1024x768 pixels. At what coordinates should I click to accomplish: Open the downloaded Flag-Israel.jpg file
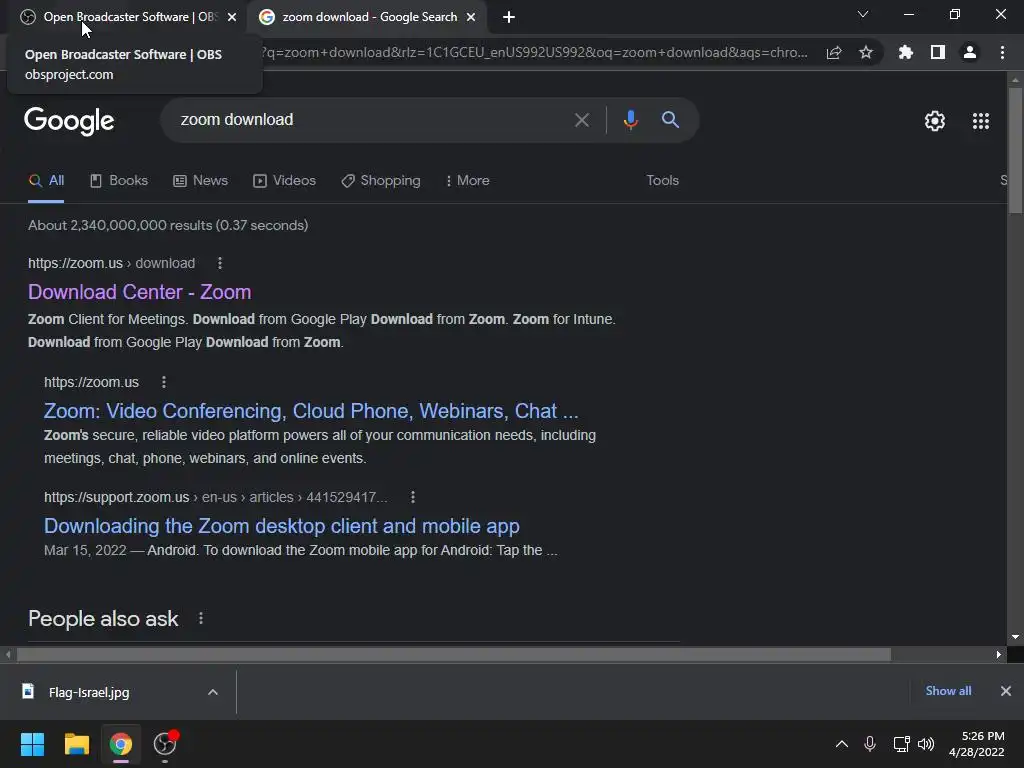(89, 692)
